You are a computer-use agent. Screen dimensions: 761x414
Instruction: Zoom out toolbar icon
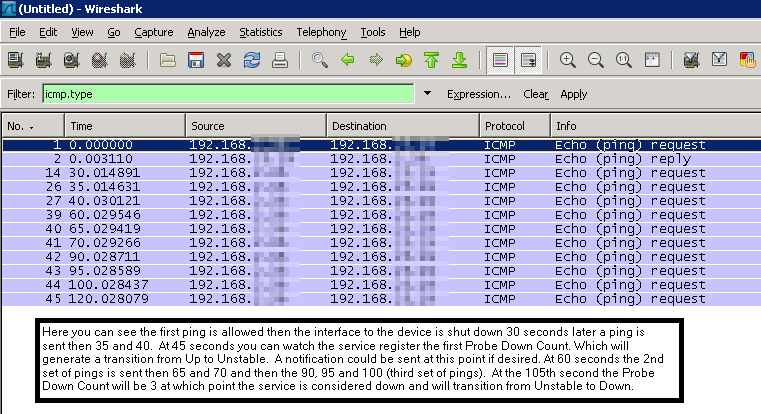coord(596,60)
